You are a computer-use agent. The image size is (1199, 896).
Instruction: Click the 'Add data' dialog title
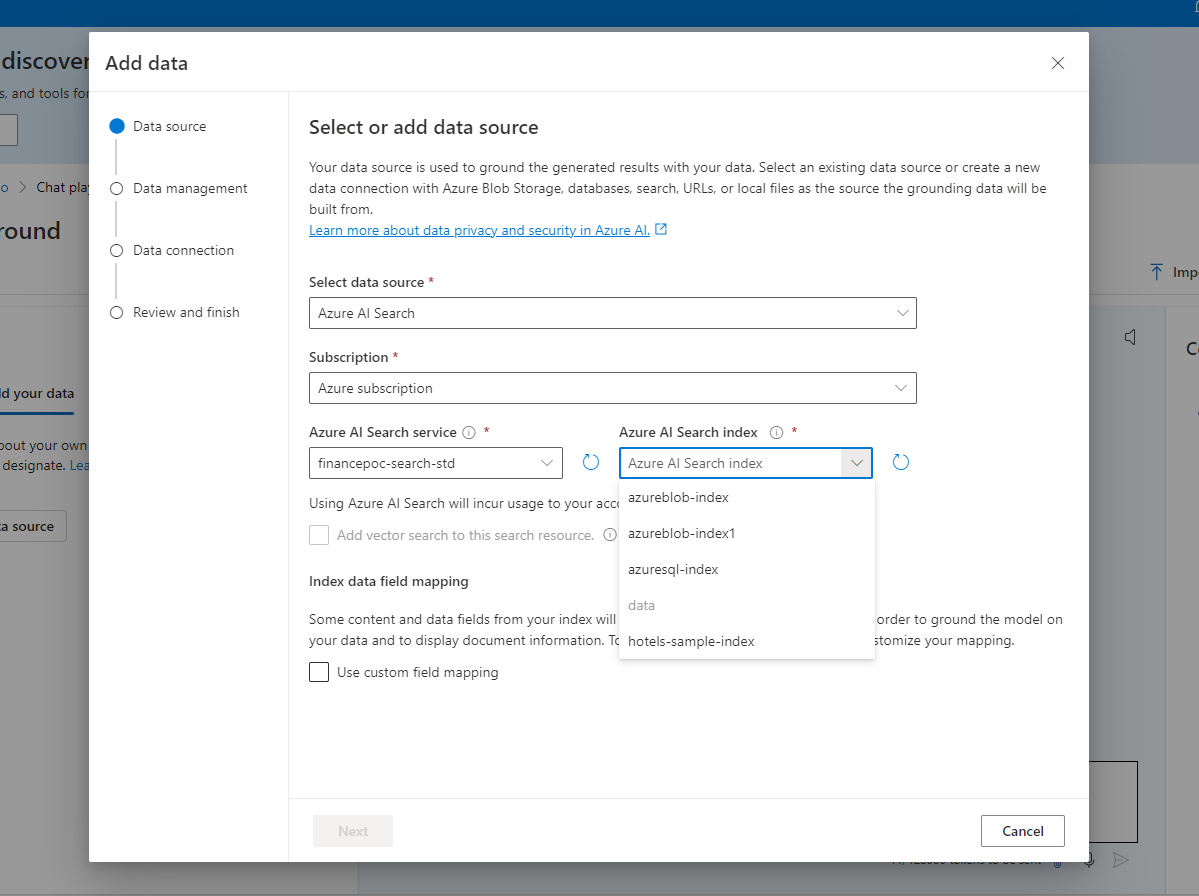pos(147,63)
